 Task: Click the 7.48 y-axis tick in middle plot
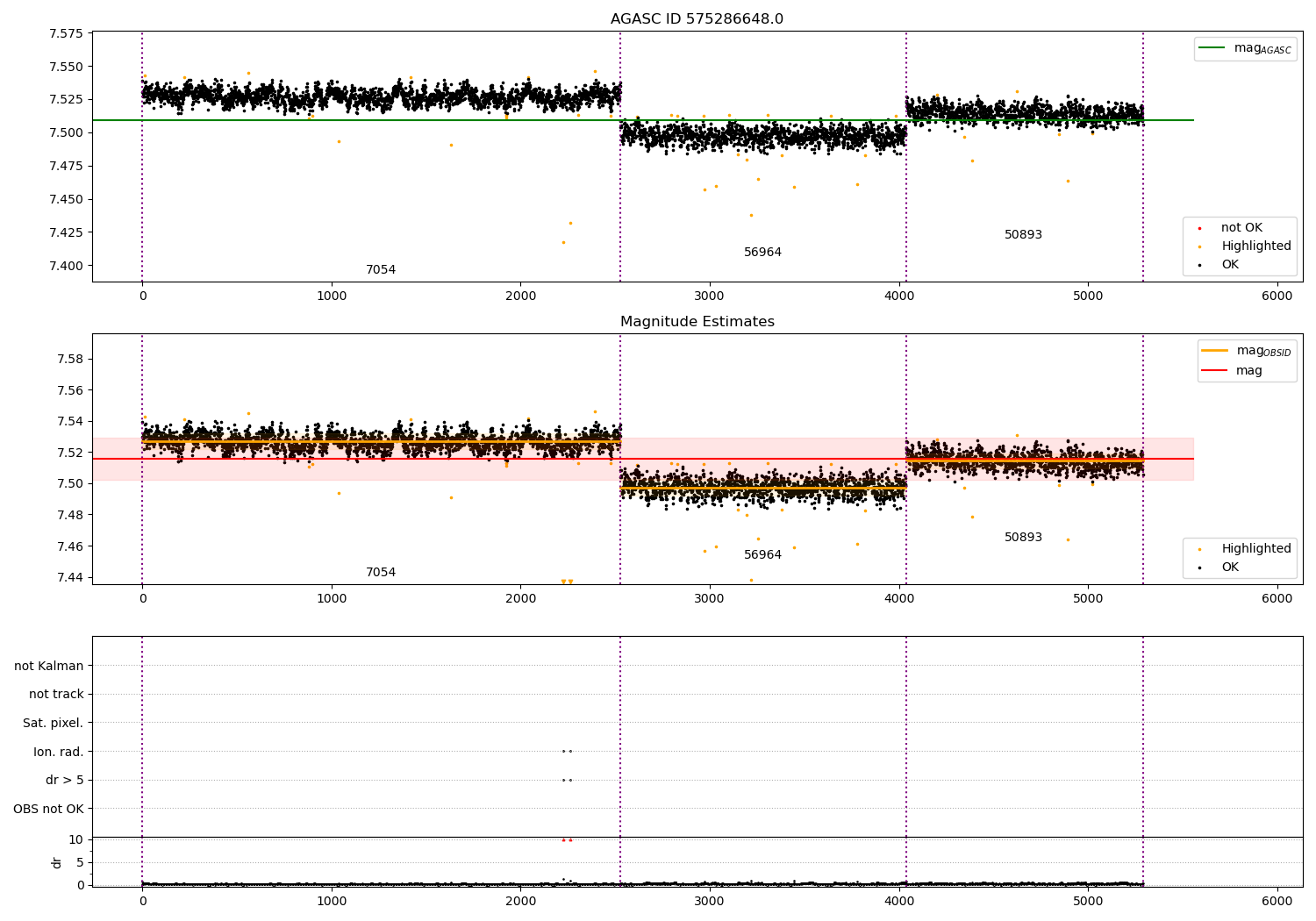69,516
